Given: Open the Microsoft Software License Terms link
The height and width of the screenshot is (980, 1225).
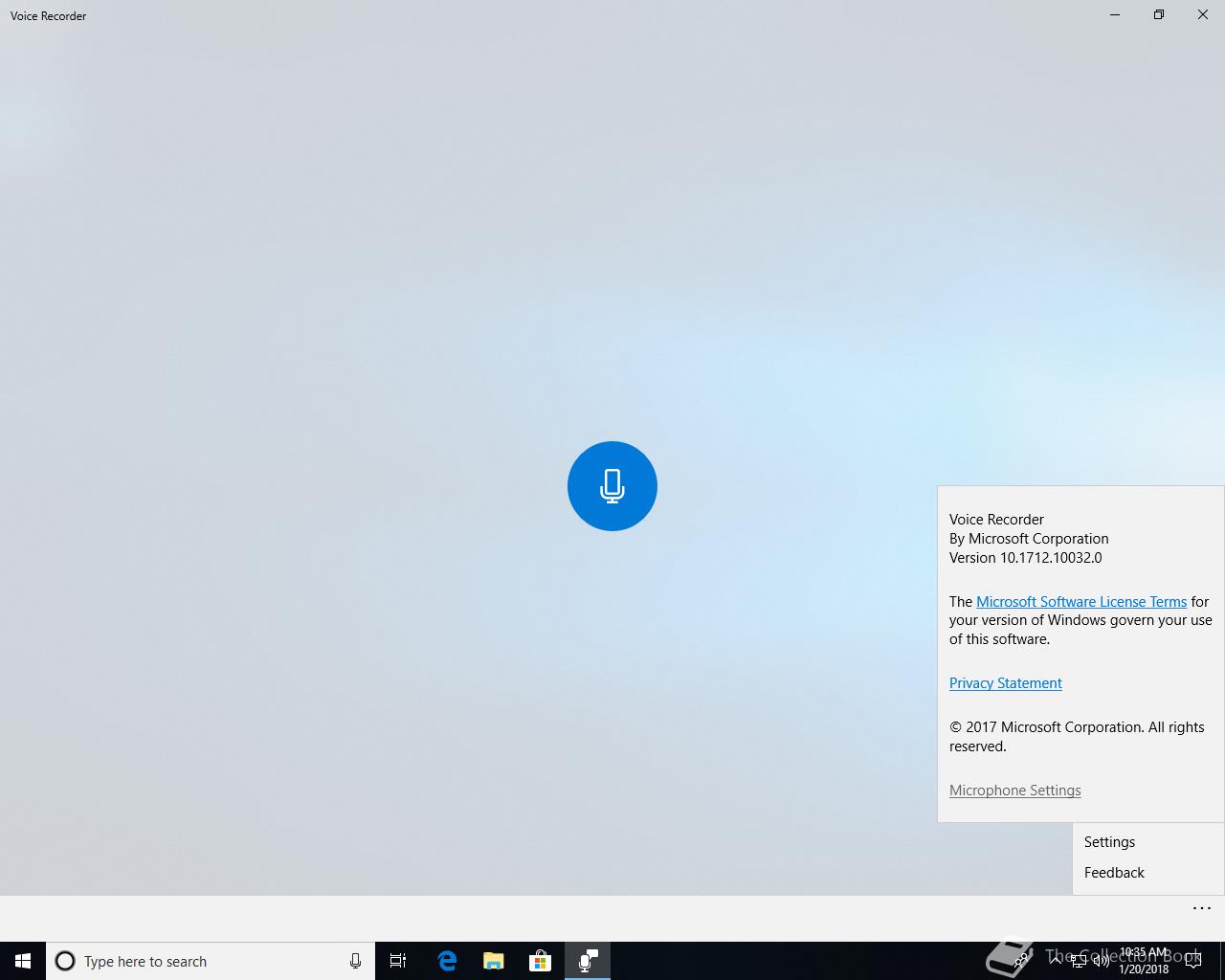Looking at the screenshot, I should coord(1081,601).
